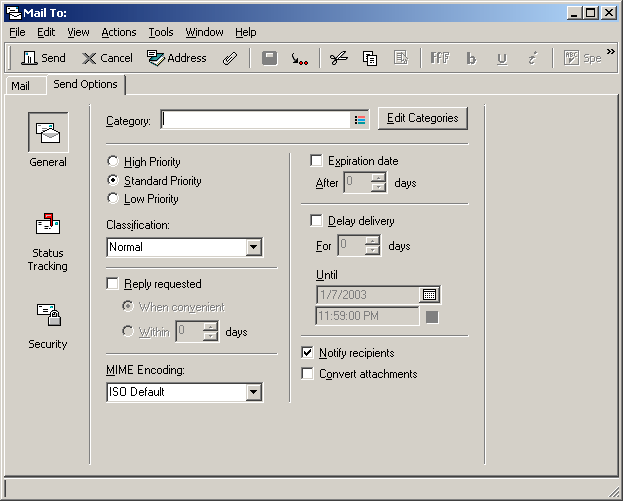Open the Window menu
Viewport: 623px width, 501px height.
[x=204, y=32]
